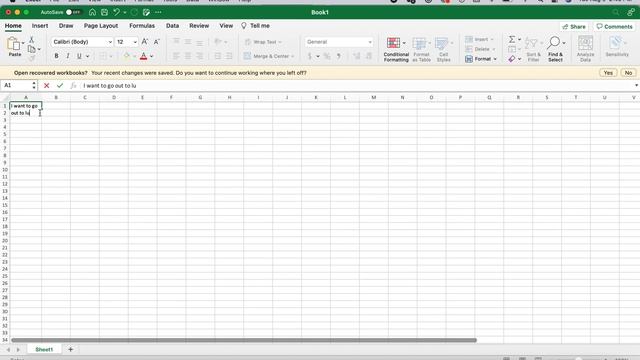Click the Clear eraser icon
This screenshot has width=640, height=360.
click(512, 59)
